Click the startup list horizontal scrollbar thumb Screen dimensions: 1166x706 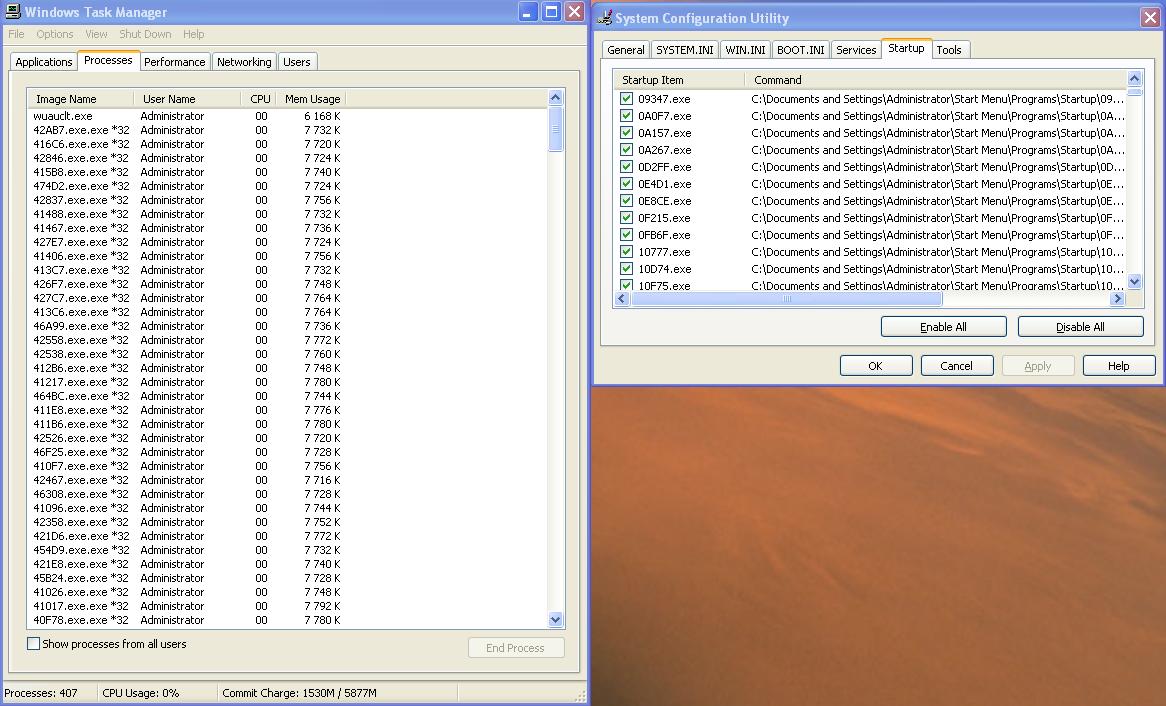[786, 298]
